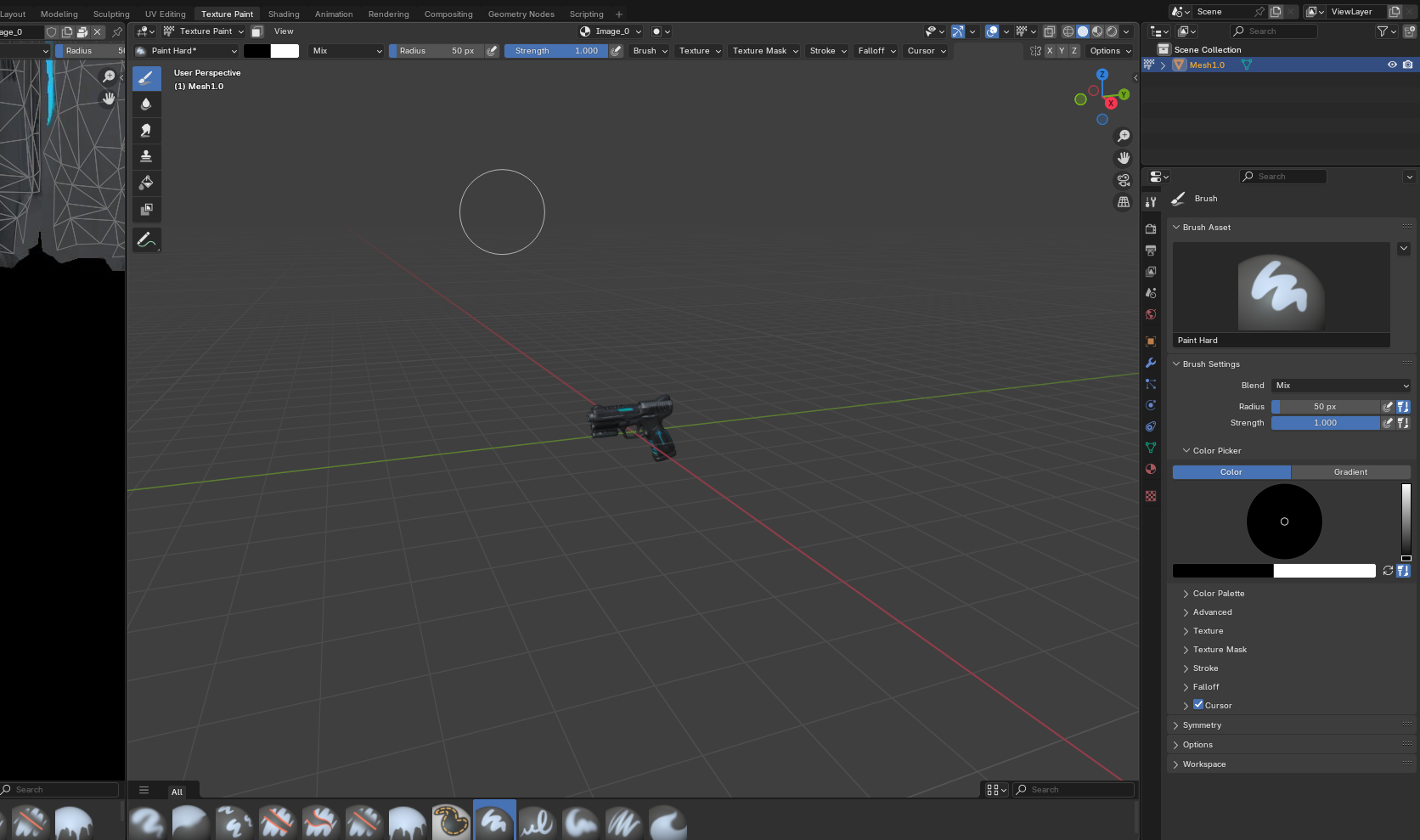Open the Falloff popover in header
This screenshot has height=840, width=1420.
(x=876, y=51)
